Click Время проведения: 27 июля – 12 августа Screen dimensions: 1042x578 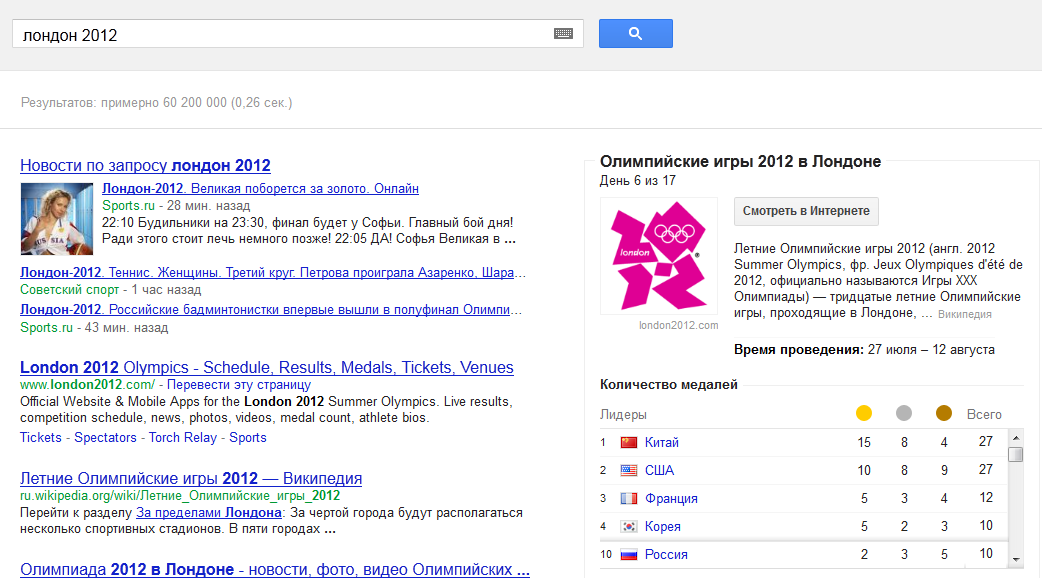coord(864,350)
